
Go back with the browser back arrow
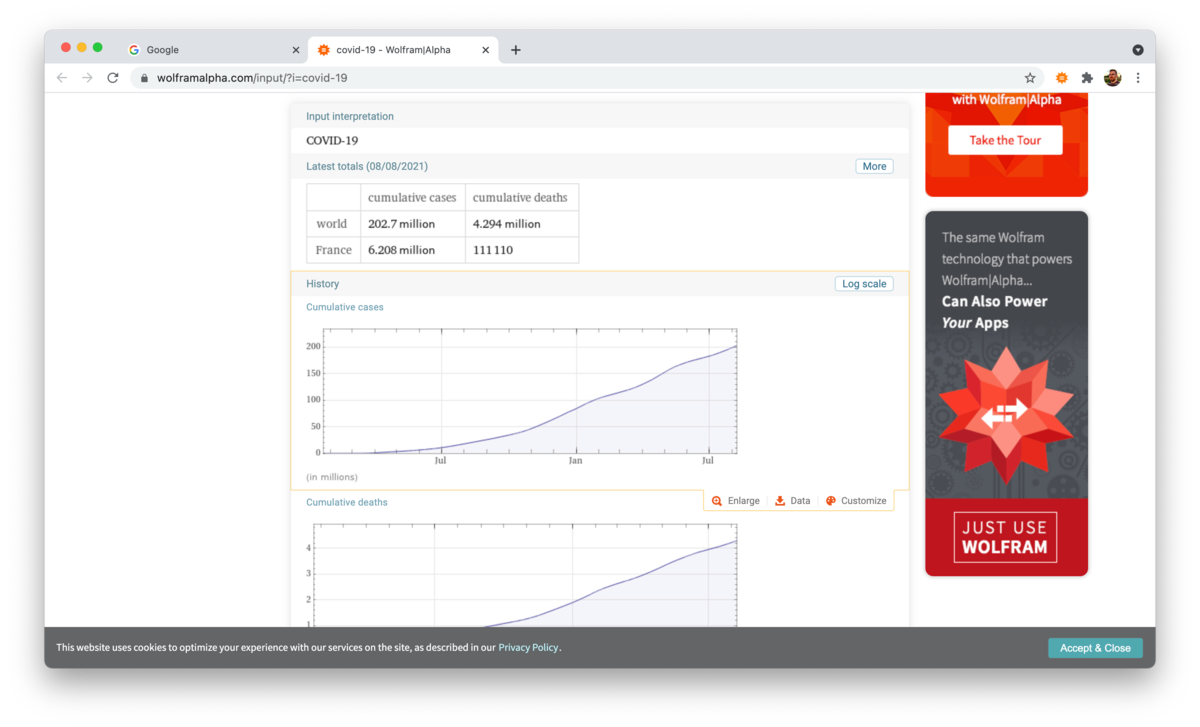click(x=62, y=78)
